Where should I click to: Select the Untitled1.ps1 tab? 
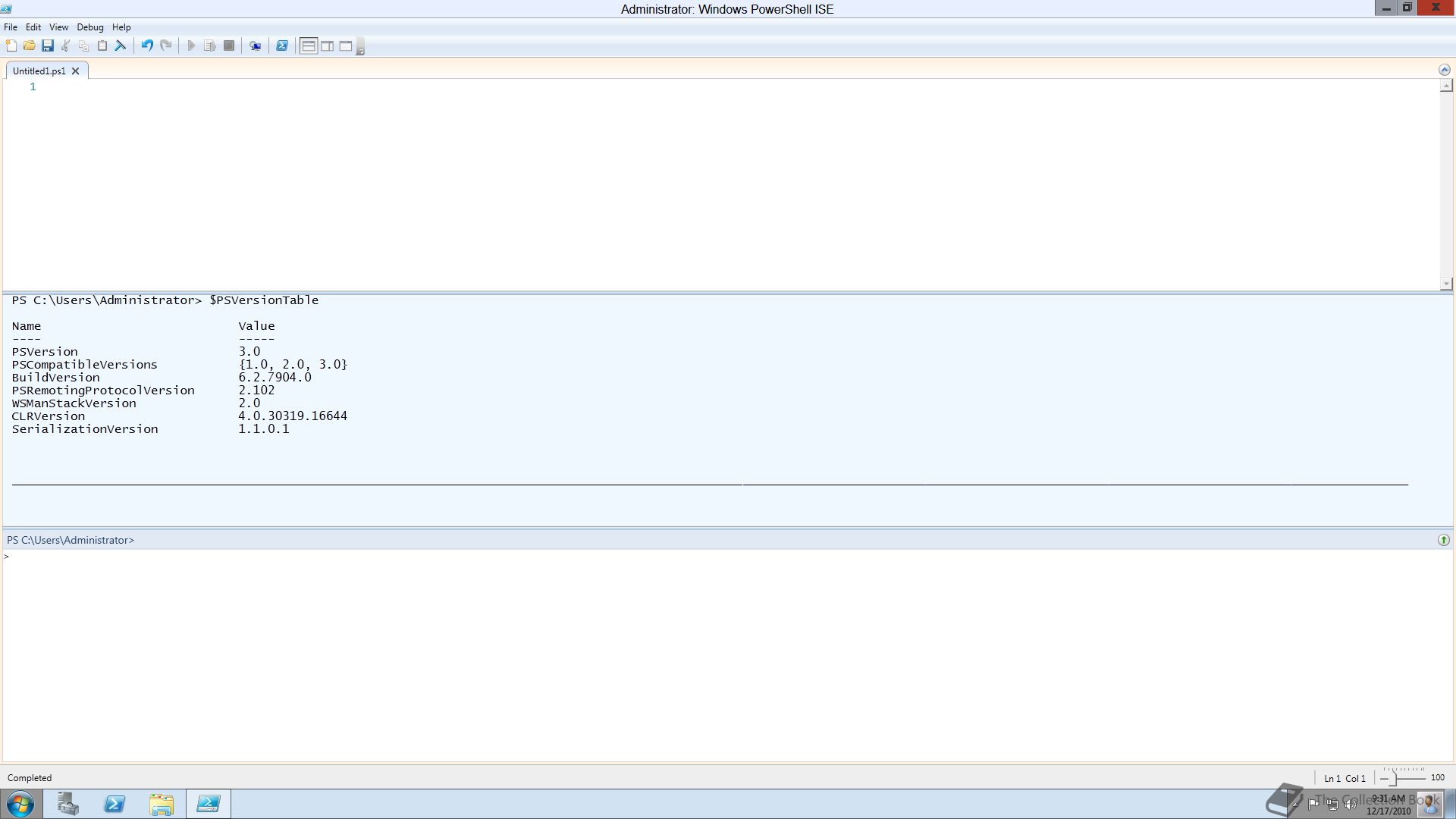click(39, 71)
